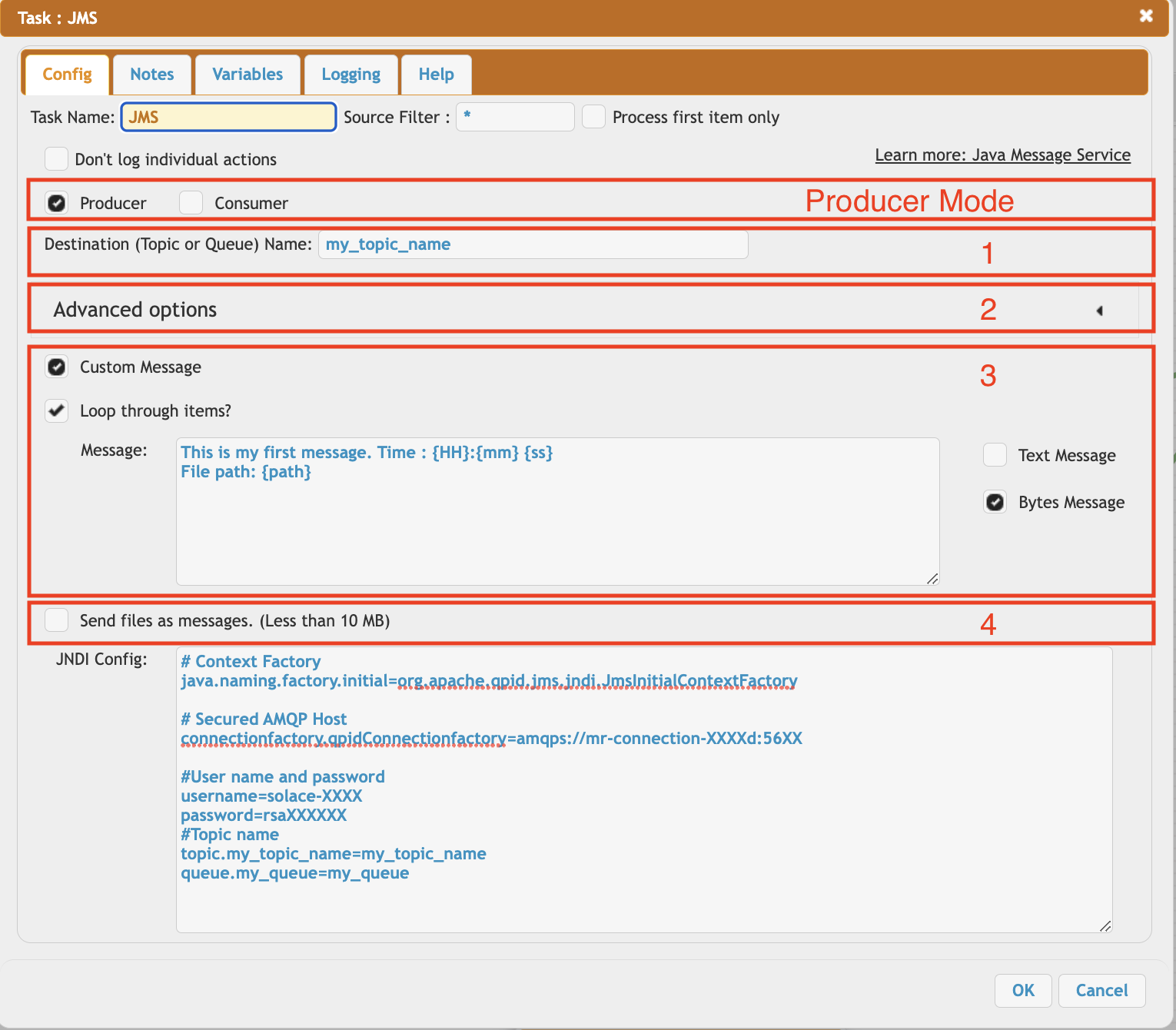1176x1030 pixels.
Task: Switch to the Logging tab
Action: (351, 75)
